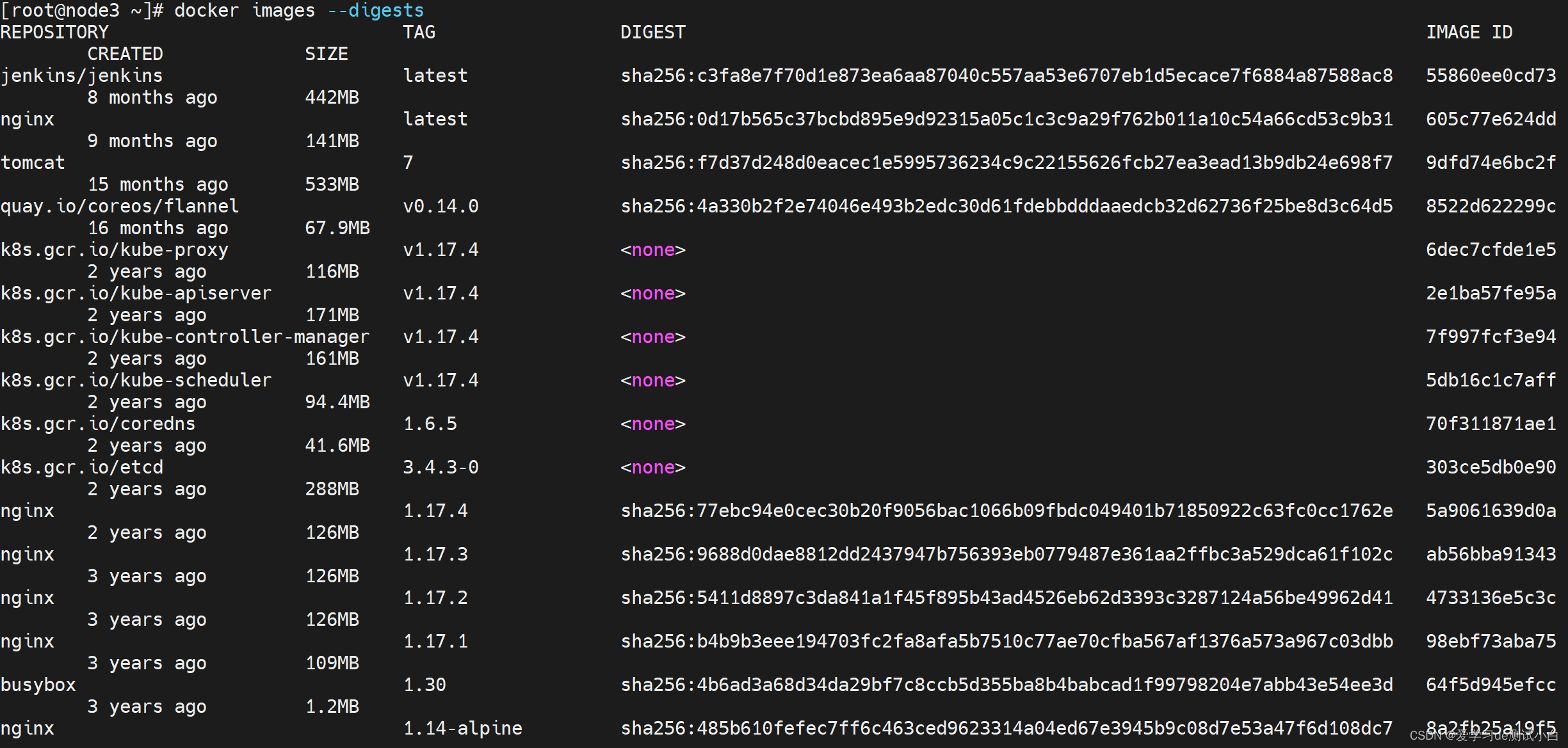The height and width of the screenshot is (748, 1568).
Task: Click image ID ab56bba91343
Action: click(1491, 555)
